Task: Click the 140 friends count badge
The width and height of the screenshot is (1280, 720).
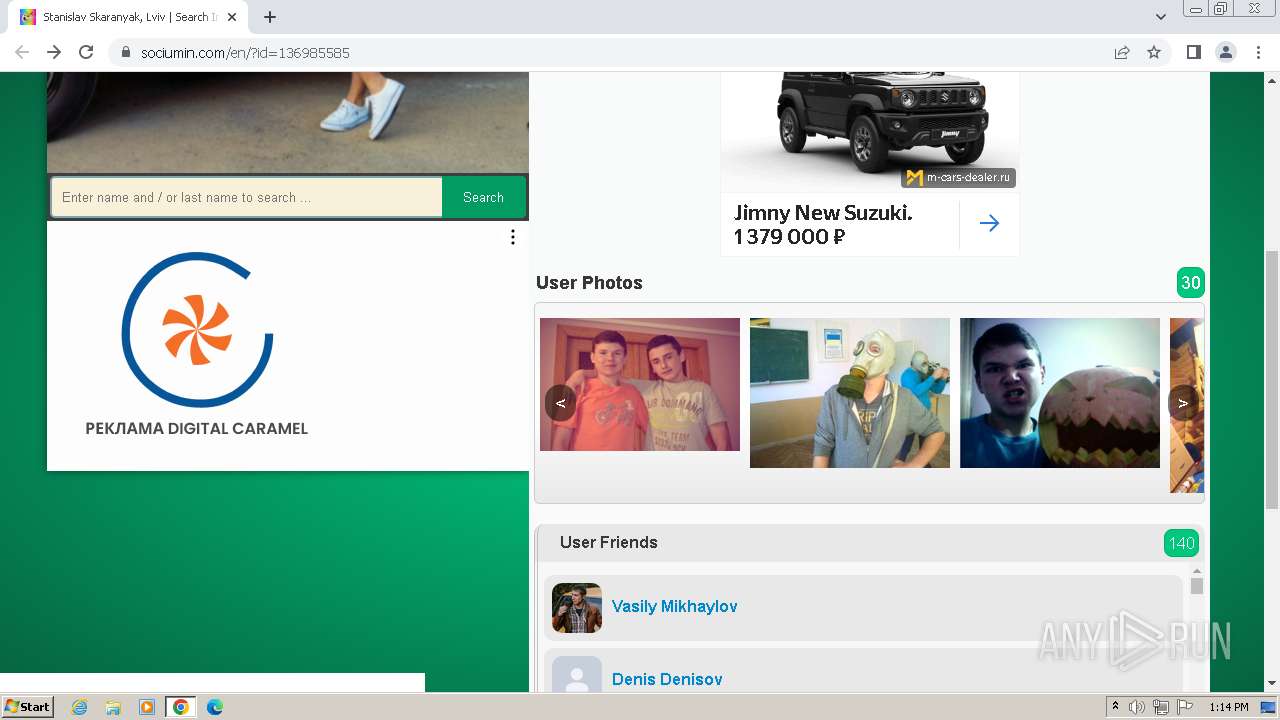Action: [1181, 543]
